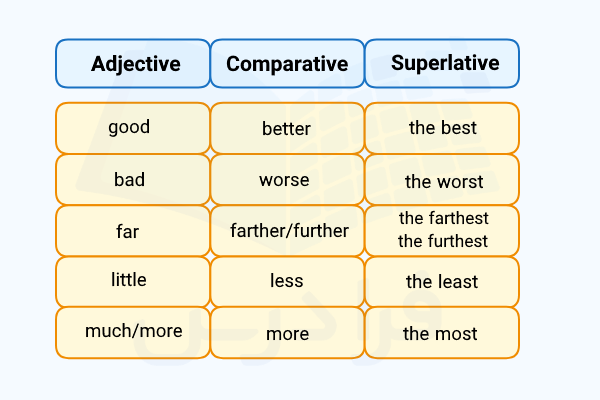Screen dimensions: 600x400
Task: Select the cell reading the most
Action: coord(442,333)
